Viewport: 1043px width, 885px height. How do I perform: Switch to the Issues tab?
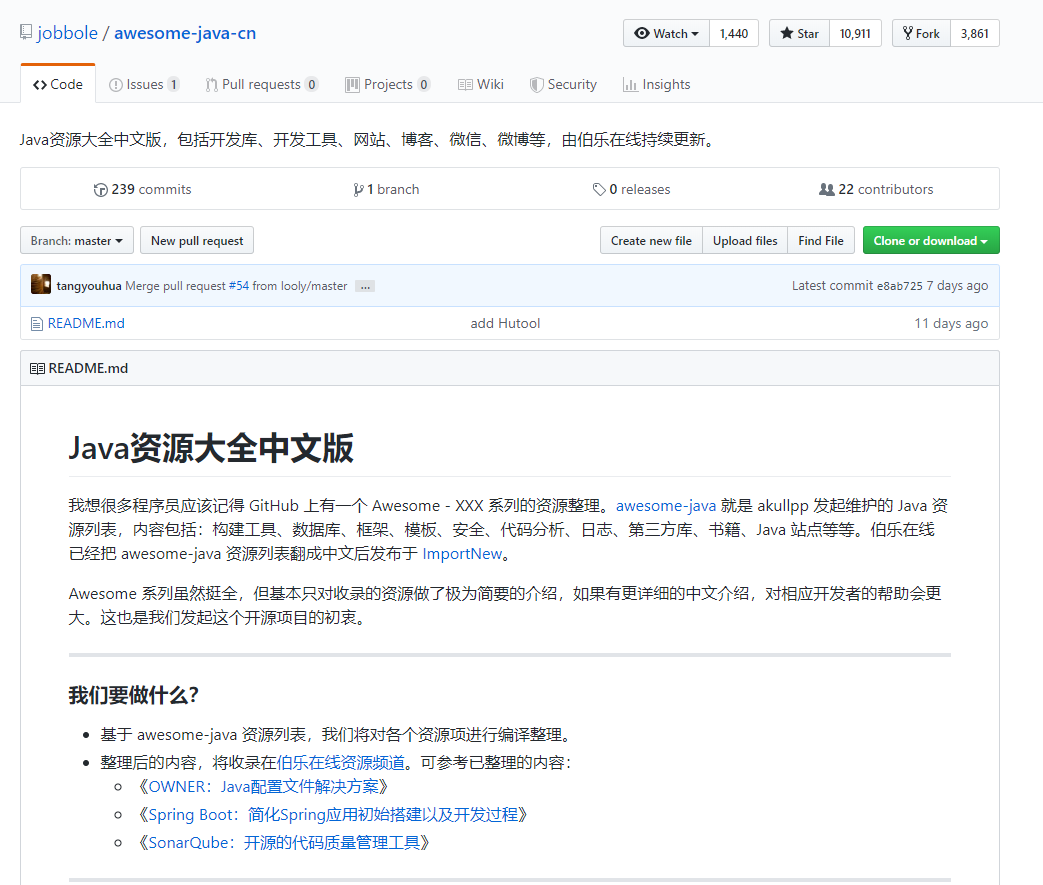pos(144,85)
